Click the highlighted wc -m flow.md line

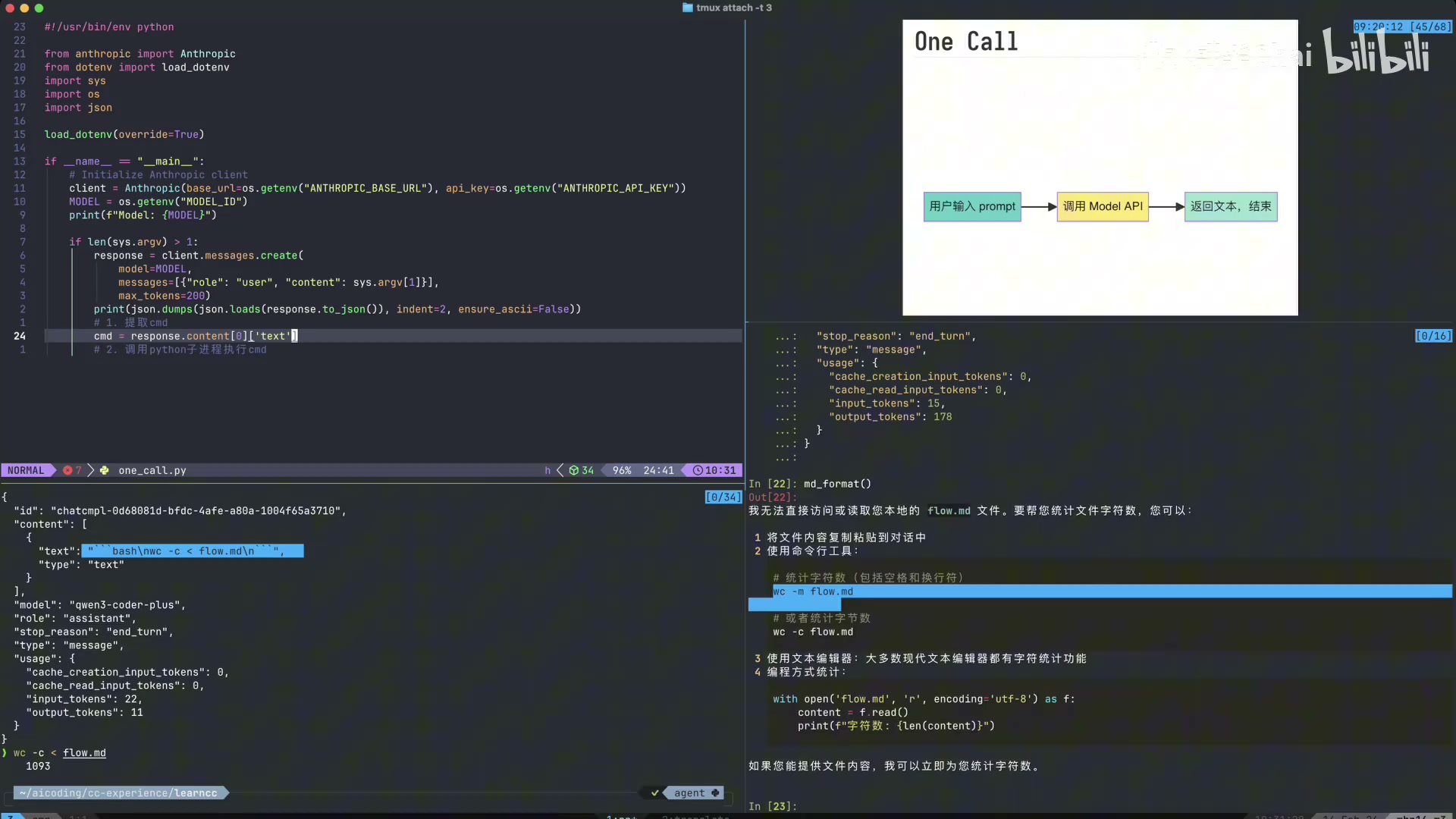point(813,591)
